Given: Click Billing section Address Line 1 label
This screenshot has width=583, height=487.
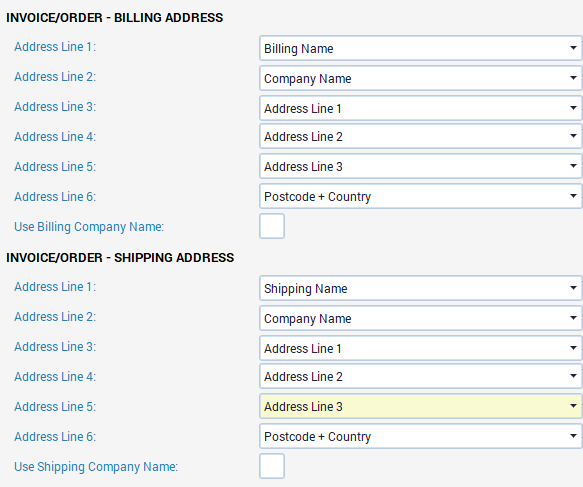Looking at the screenshot, I should [55, 47].
